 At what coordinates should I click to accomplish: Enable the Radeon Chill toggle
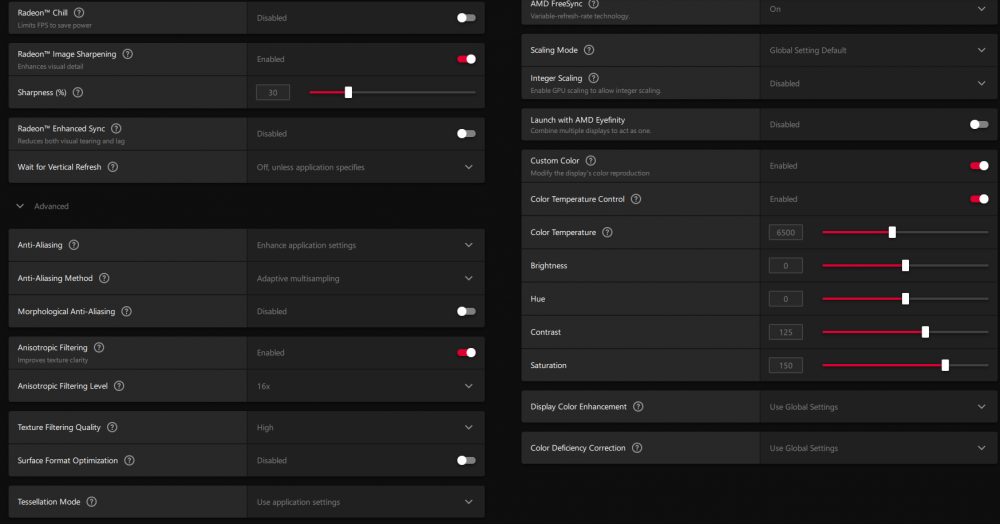tap(466, 17)
